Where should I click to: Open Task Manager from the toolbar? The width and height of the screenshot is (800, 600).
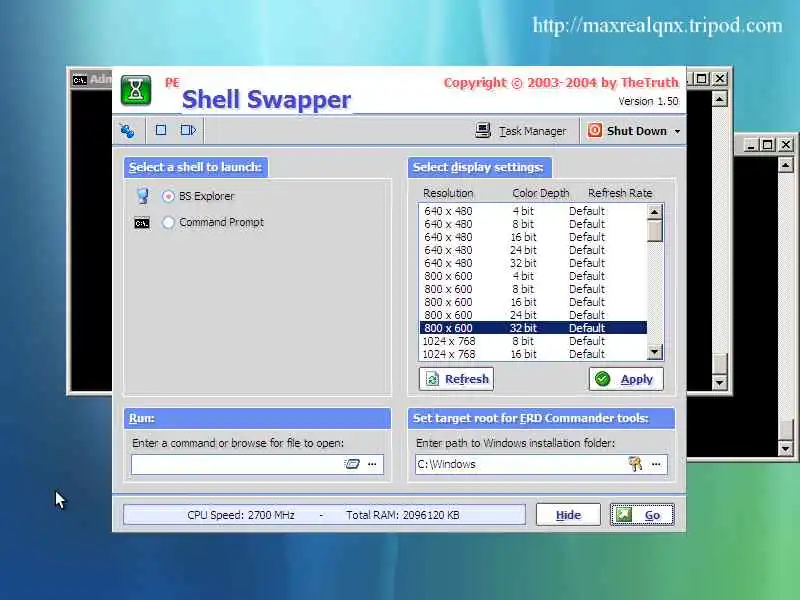pos(520,131)
